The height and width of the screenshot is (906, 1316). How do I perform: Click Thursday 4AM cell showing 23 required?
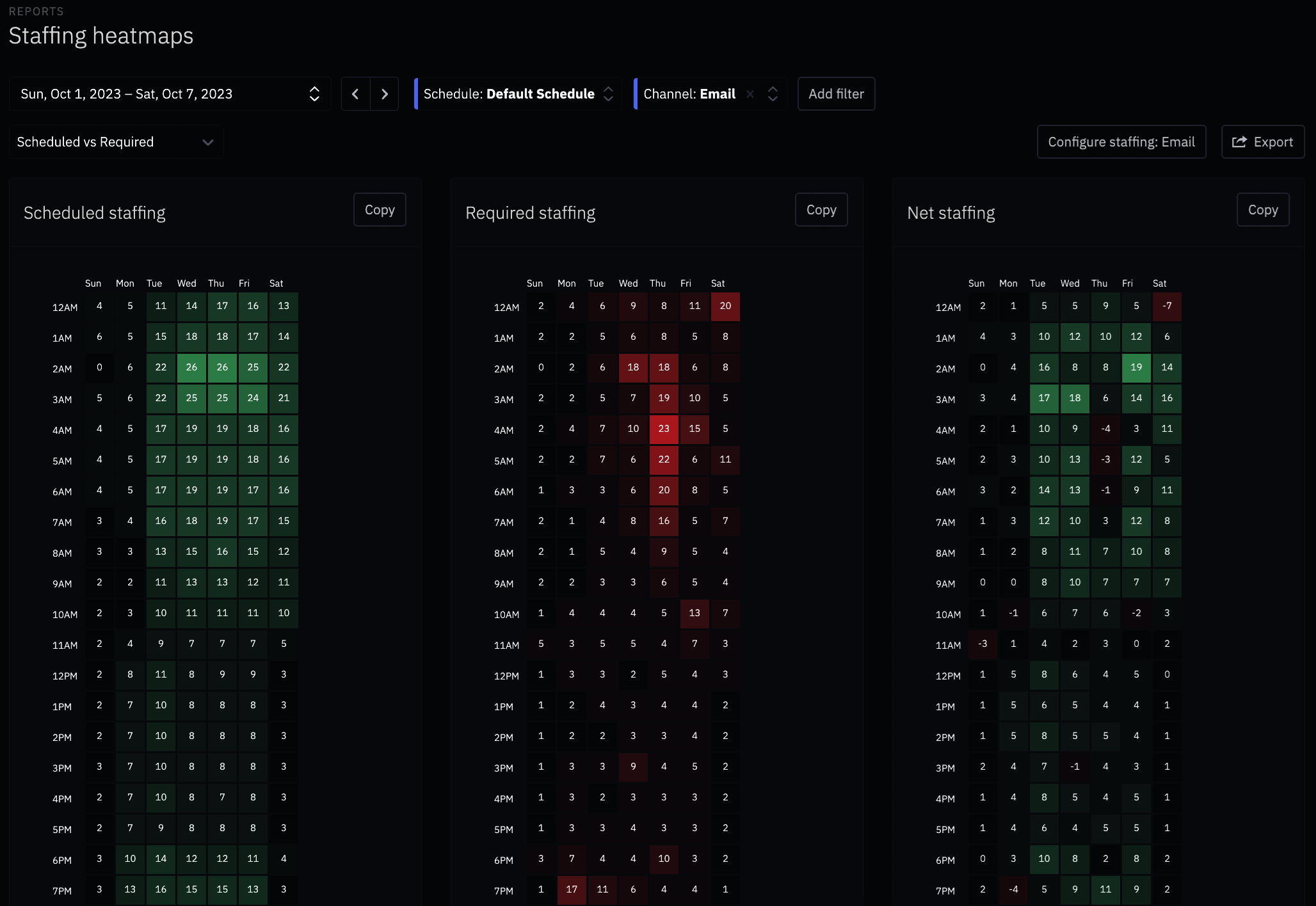(664, 429)
